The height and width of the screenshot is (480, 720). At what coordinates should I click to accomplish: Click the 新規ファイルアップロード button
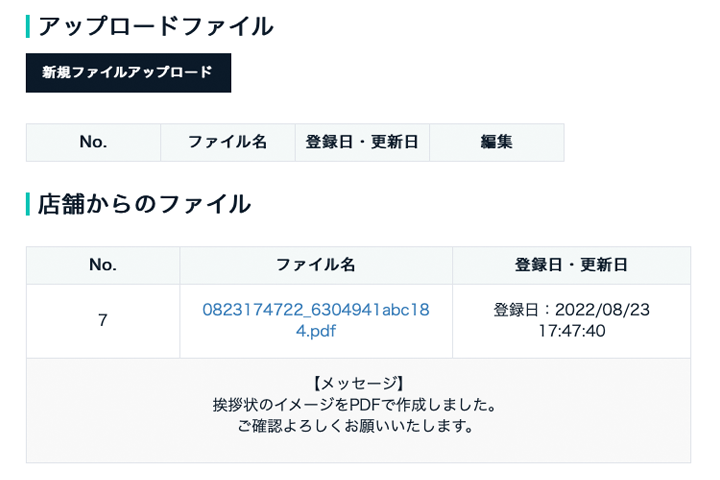tap(129, 73)
